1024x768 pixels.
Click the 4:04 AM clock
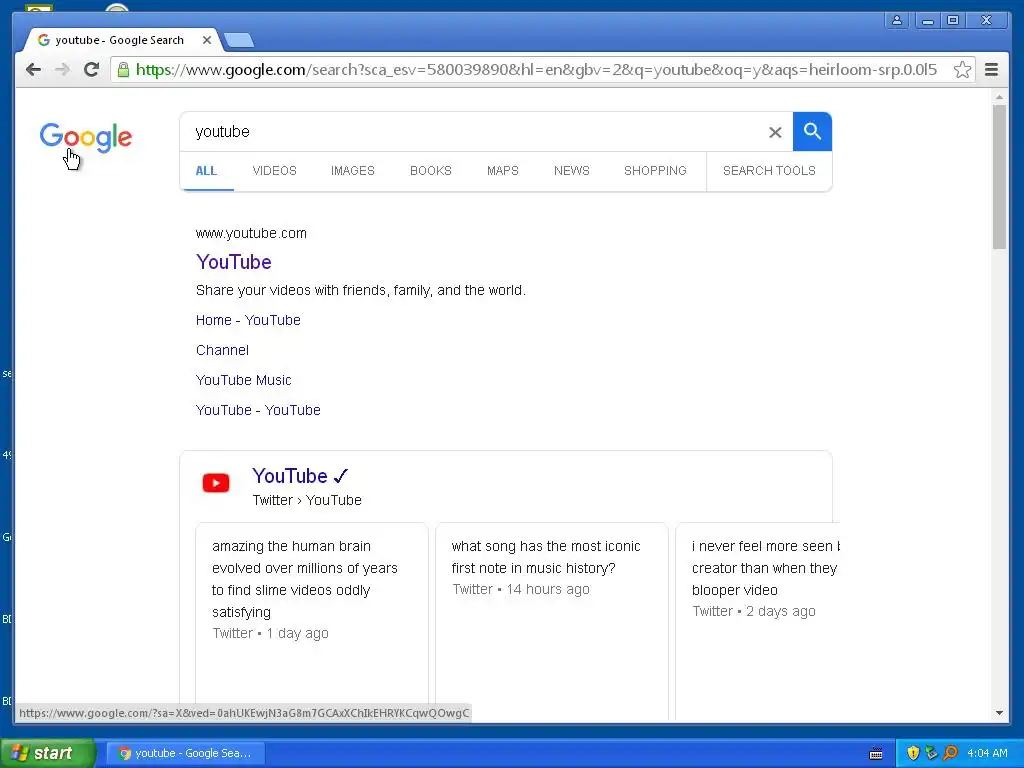point(987,753)
